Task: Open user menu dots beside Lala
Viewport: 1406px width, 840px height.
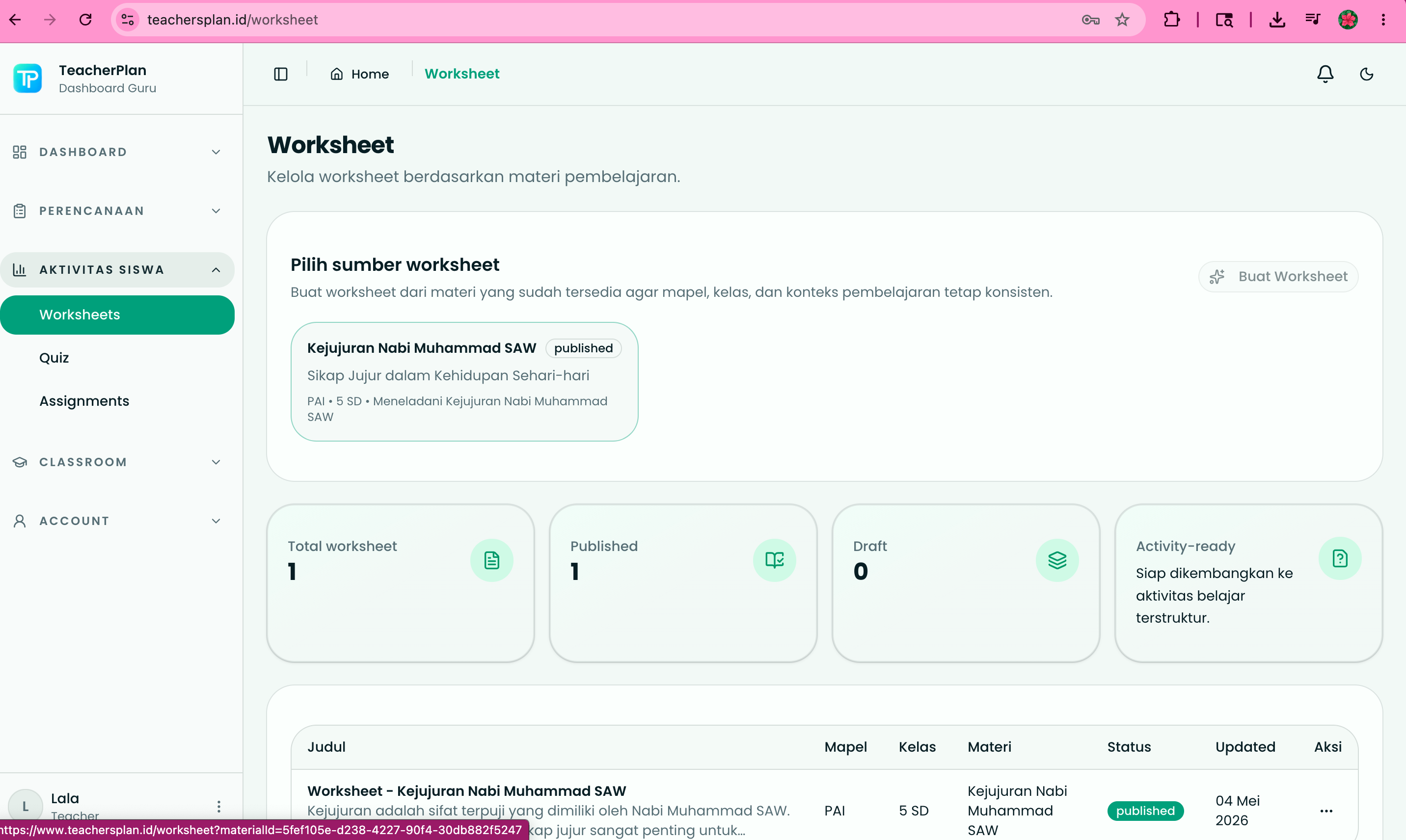Action: pyautogui.click(x=218, y=806)
